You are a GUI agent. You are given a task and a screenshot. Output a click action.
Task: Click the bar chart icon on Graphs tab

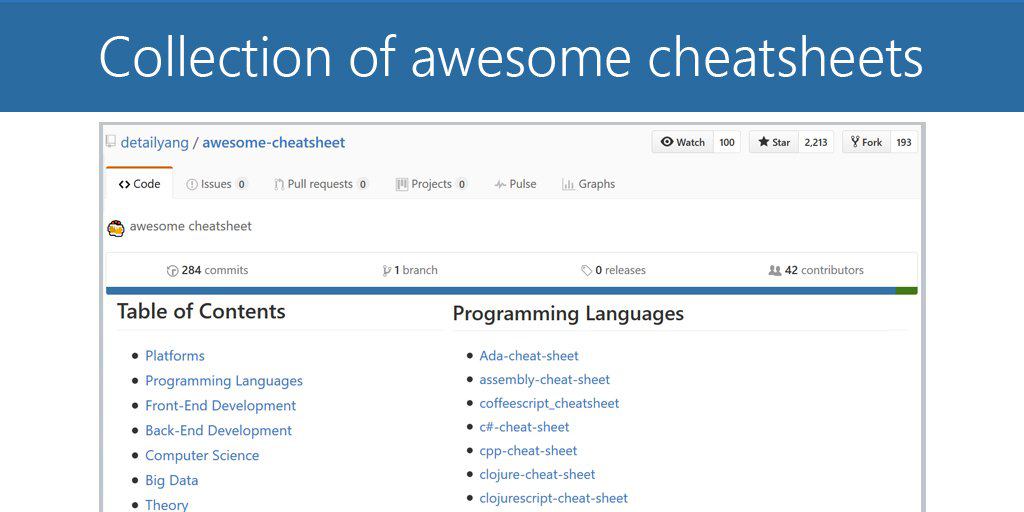point(568,185)
